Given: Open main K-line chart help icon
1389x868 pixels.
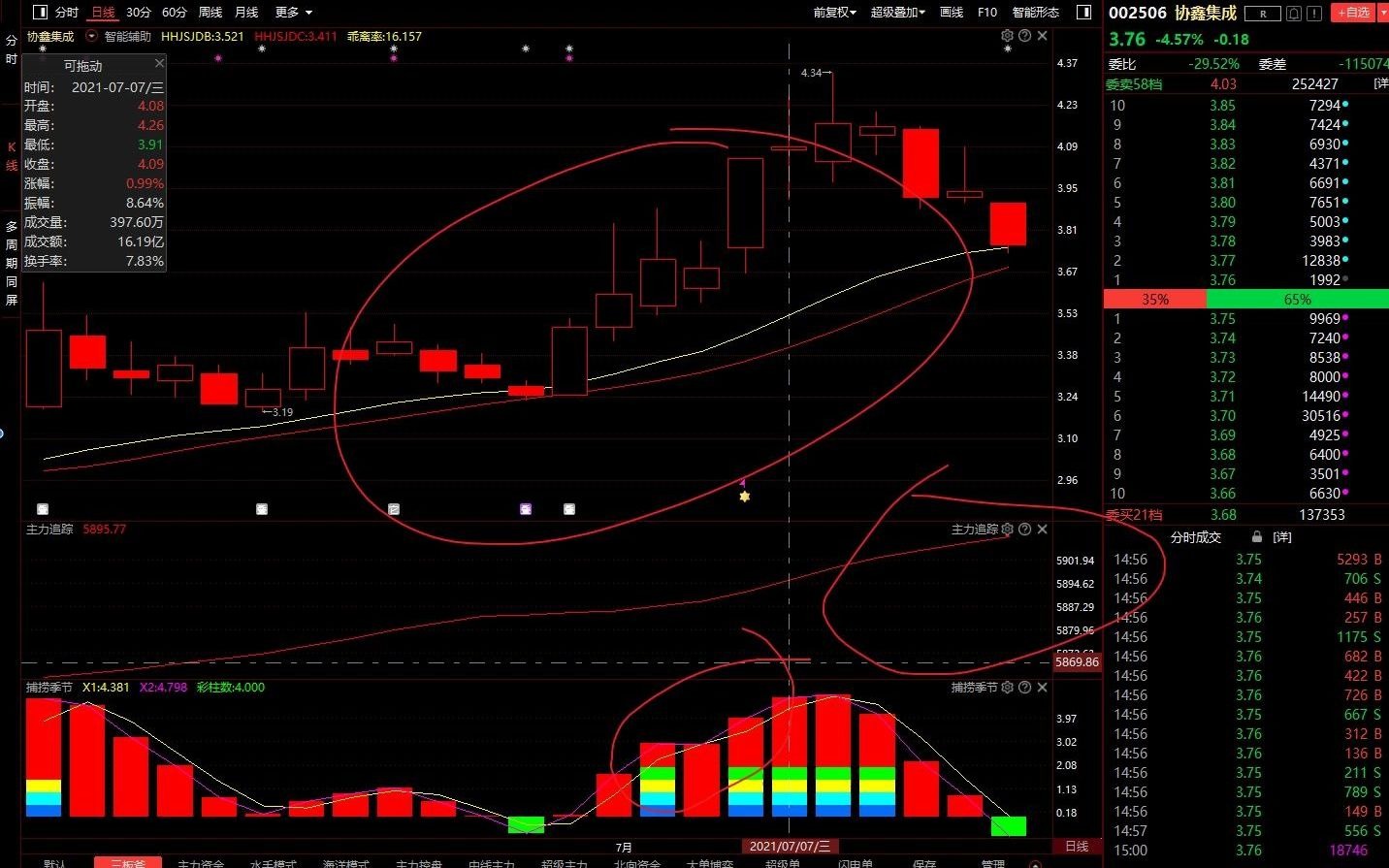Looking at the screenshot, I should pos(1025,36).
